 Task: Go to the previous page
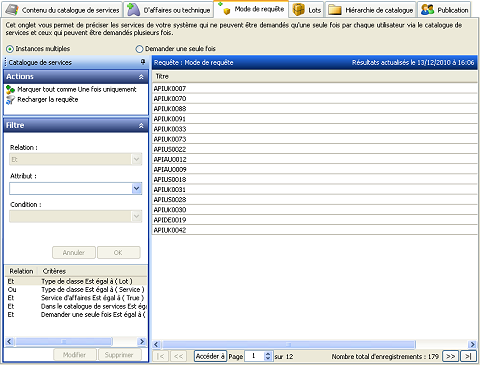click(178, 356)
